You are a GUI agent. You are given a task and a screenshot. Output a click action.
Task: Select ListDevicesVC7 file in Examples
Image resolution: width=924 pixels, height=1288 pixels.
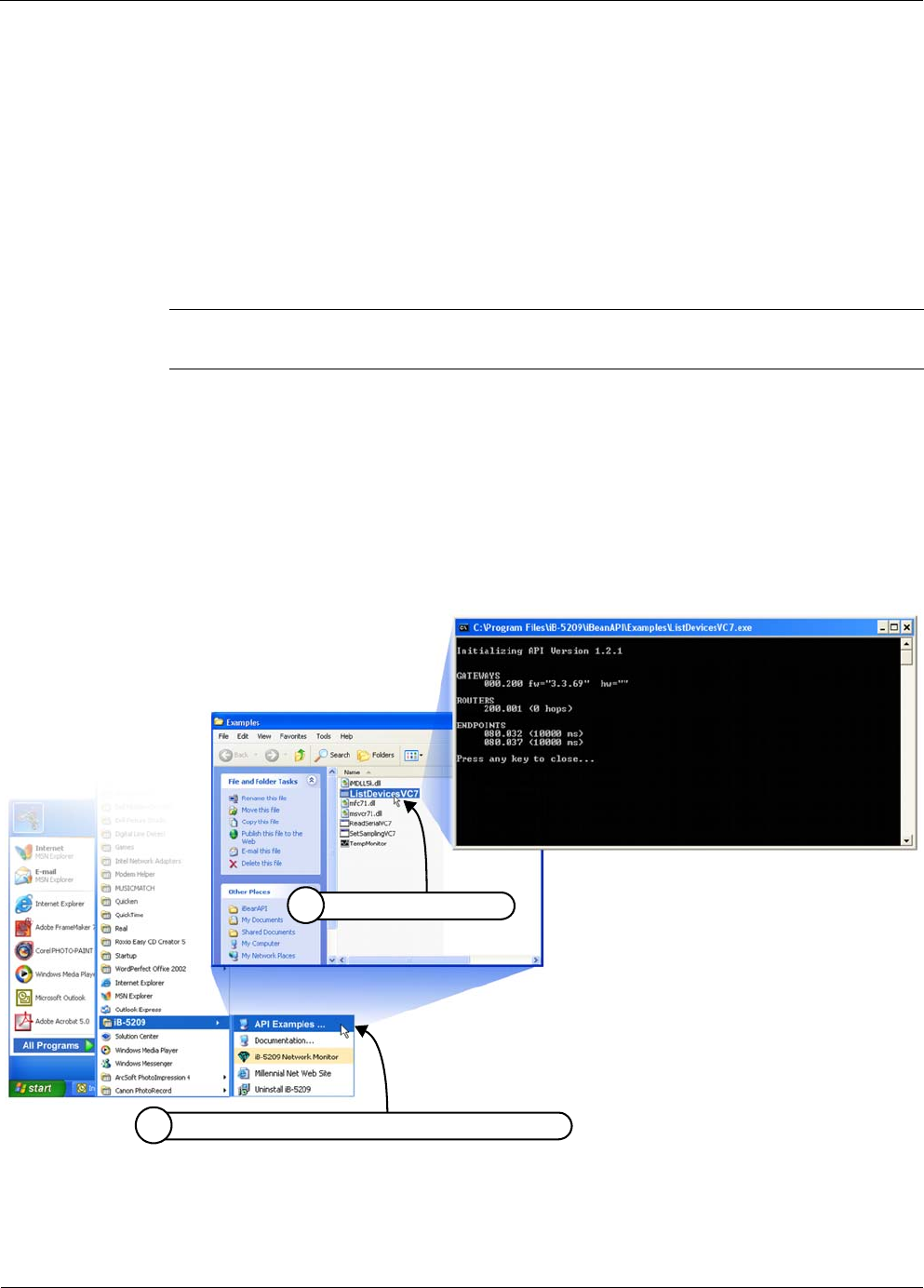pos(380,794)
